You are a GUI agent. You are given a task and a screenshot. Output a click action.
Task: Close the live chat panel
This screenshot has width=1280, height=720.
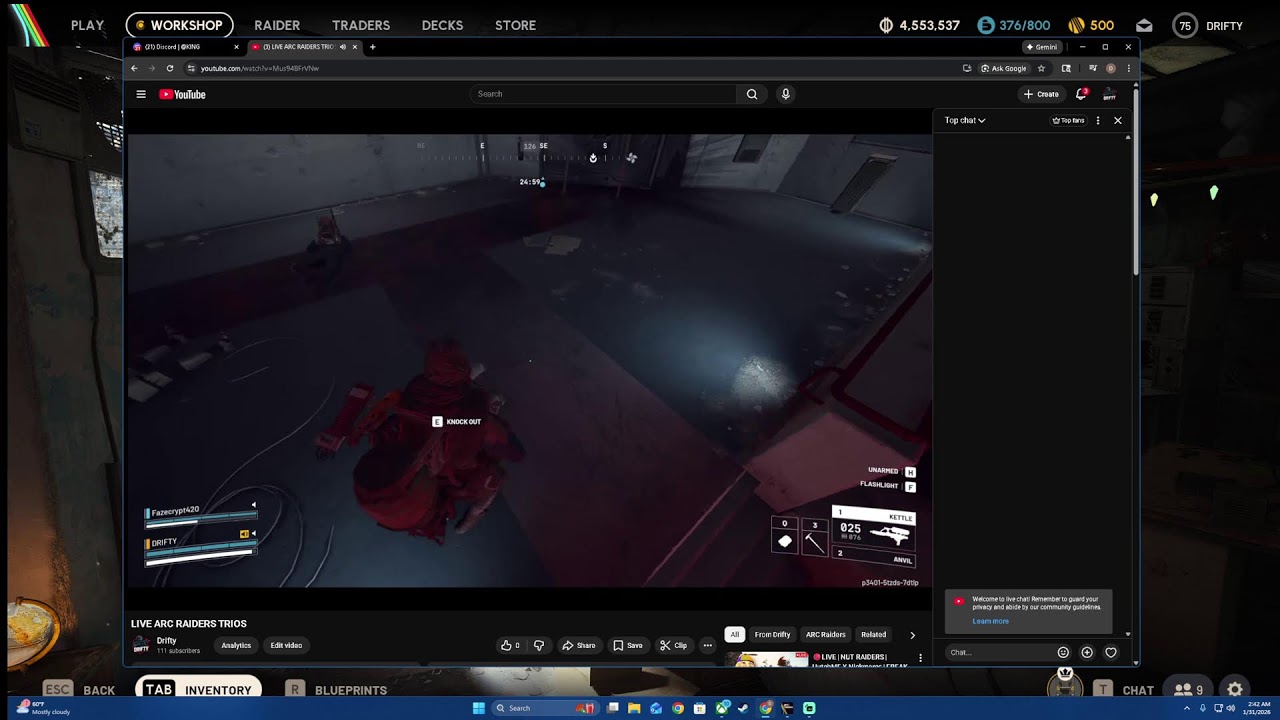point(1118,120)
